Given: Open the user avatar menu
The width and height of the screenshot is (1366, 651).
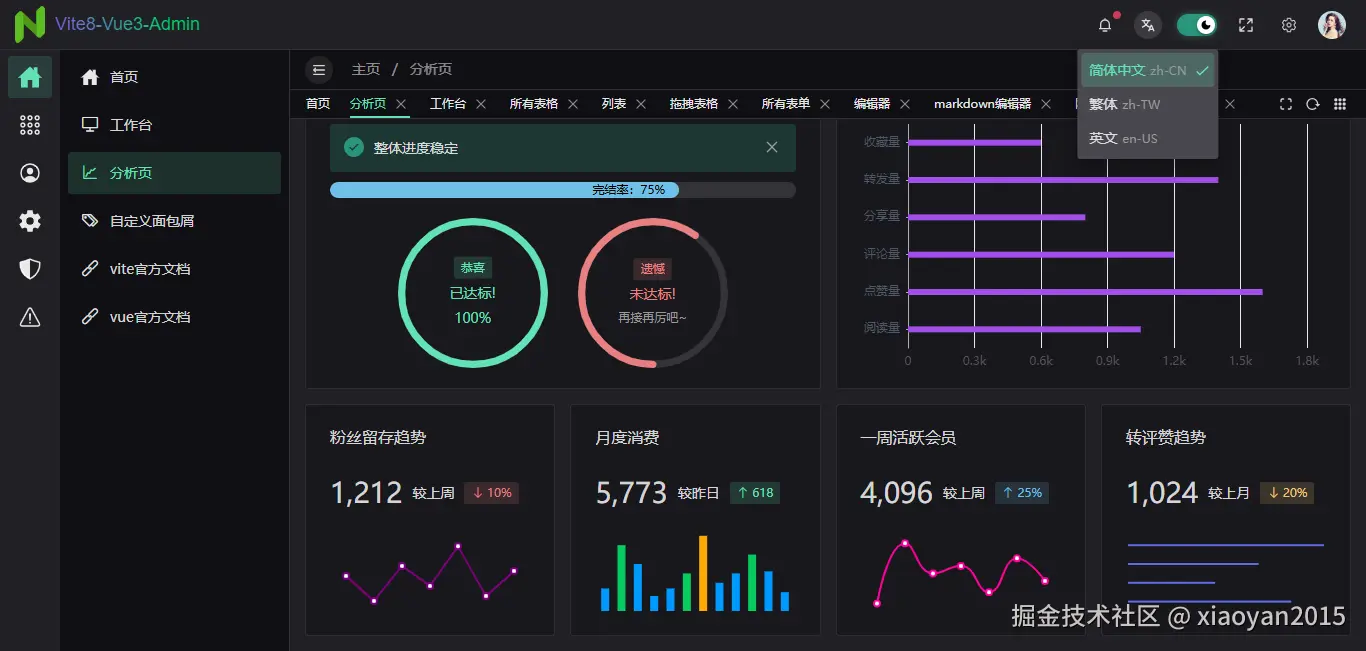Looking at the screenshot, I should 1332,25.
